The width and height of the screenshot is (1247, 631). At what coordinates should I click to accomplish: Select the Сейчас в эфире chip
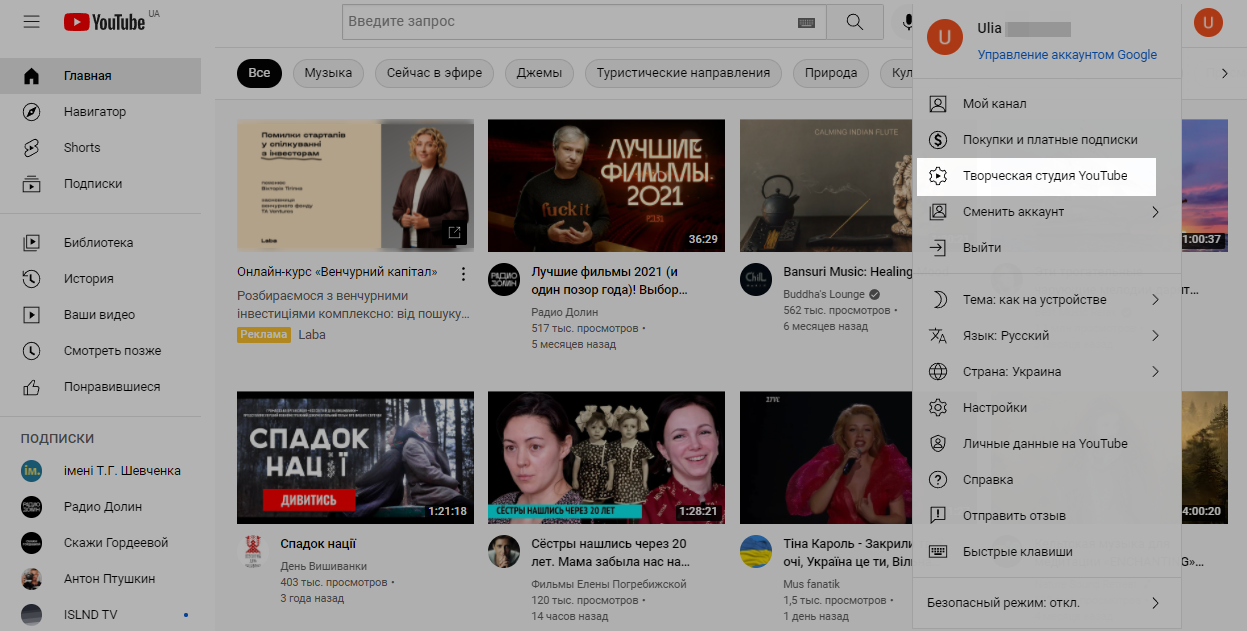(434, 73)
